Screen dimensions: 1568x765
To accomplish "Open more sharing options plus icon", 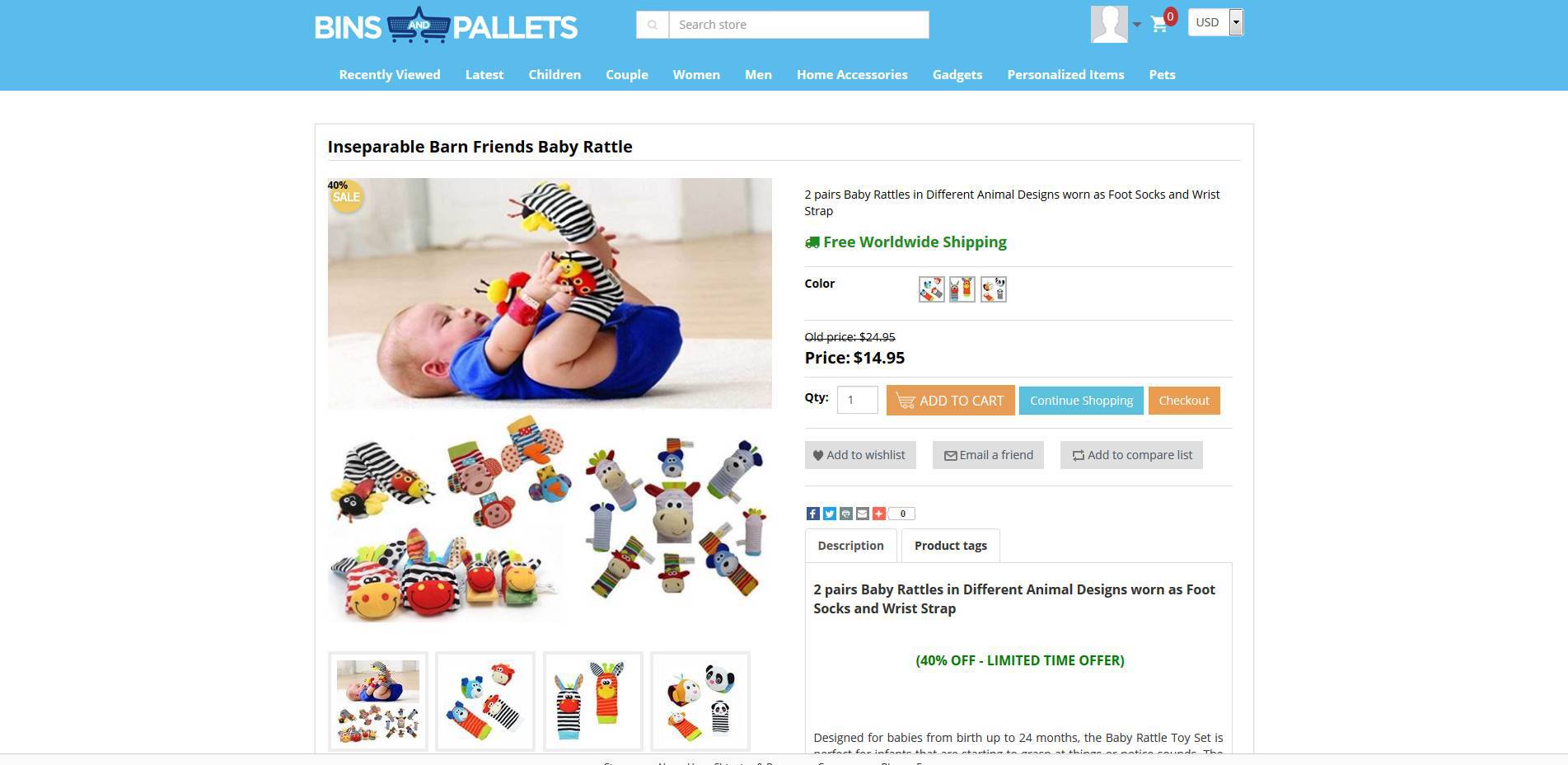I will (x=878, y=514).
